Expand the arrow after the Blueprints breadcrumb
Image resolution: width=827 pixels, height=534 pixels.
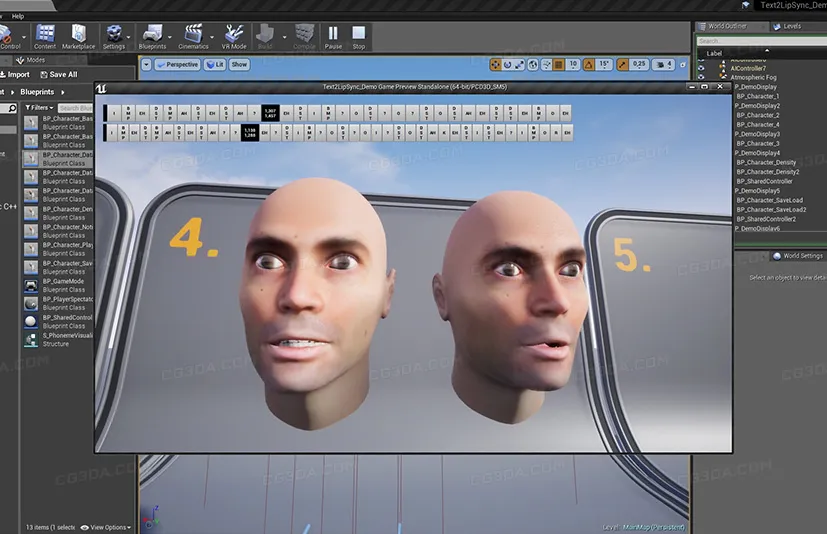63,92
